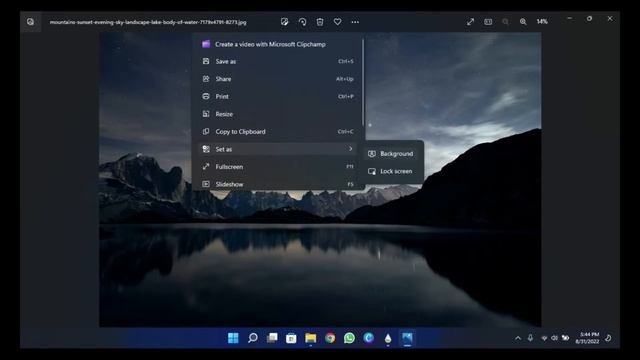
Task: Click the zoom out magnifier icon
Action: [x=505, y=22]
